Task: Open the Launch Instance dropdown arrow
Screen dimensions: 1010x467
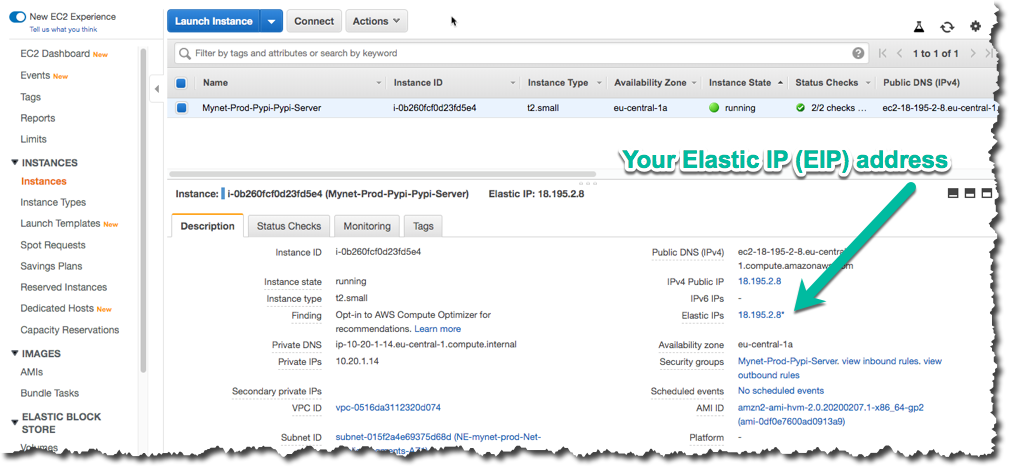Action: 271,21
